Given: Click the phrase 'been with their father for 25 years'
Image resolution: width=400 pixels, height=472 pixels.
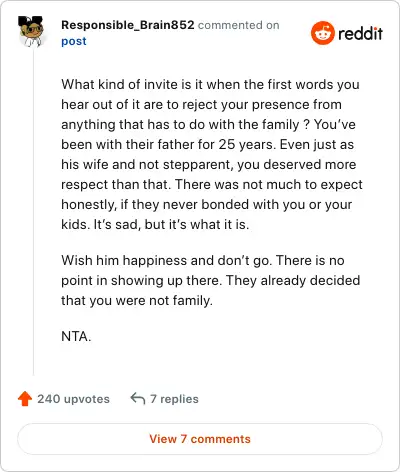Looking at the screenshot, I should [x=169, y=144].
